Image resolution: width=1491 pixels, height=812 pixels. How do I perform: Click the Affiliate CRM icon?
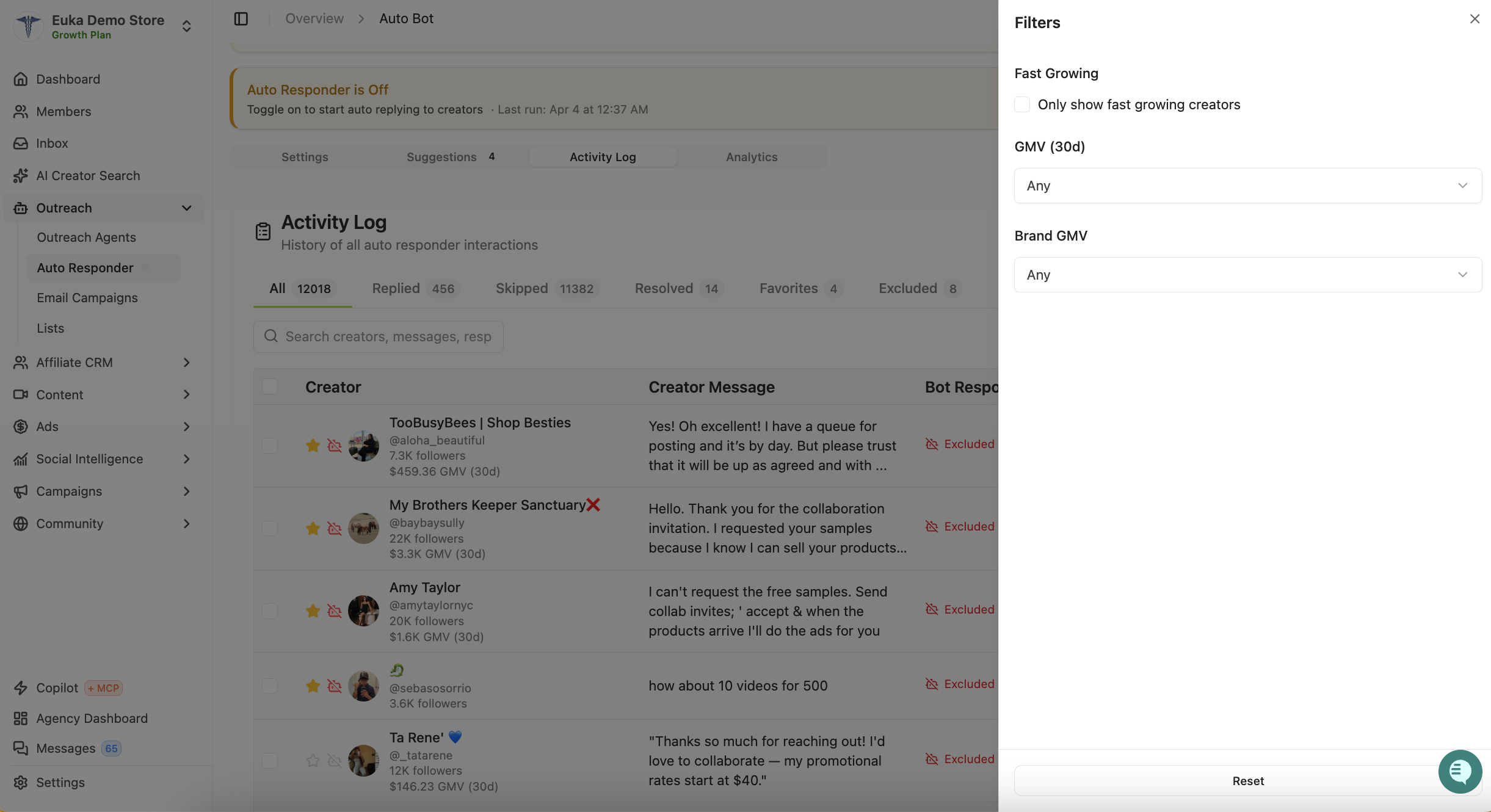tap(21, 363)
